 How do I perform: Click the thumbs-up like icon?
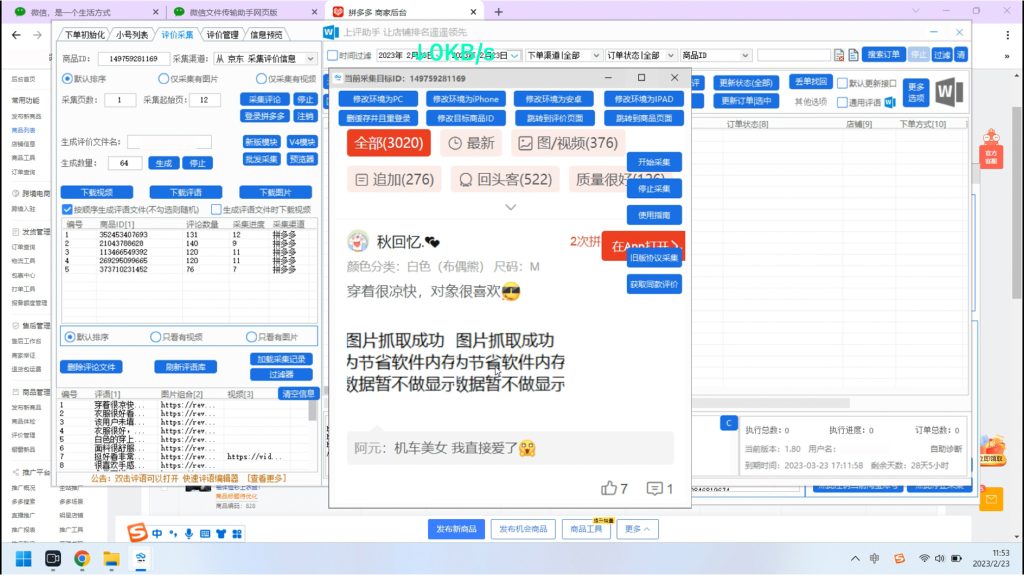click(609, 488)
